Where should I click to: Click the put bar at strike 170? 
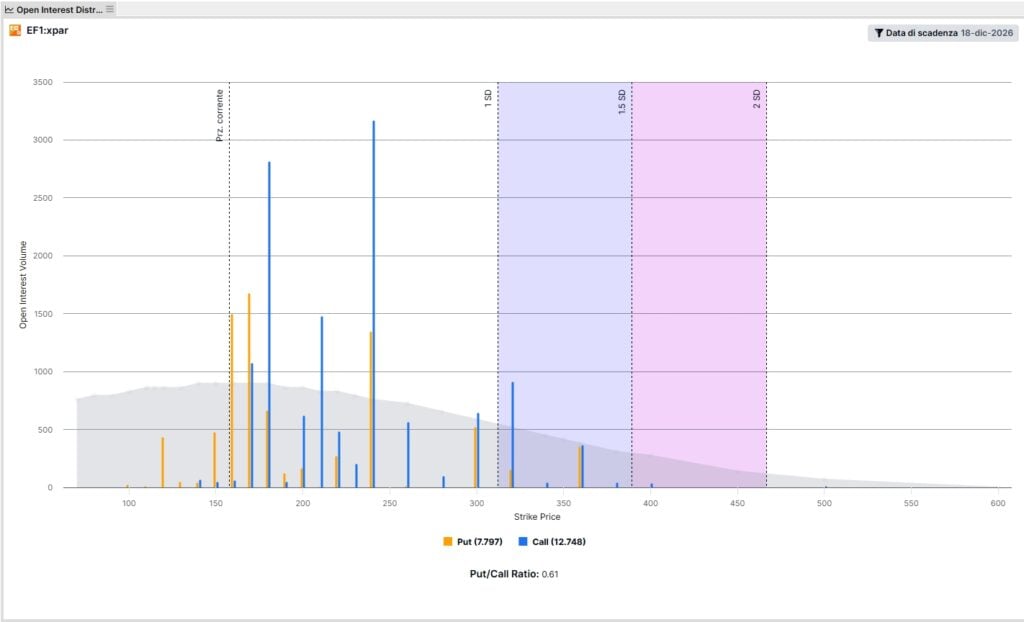pos(249,391)
